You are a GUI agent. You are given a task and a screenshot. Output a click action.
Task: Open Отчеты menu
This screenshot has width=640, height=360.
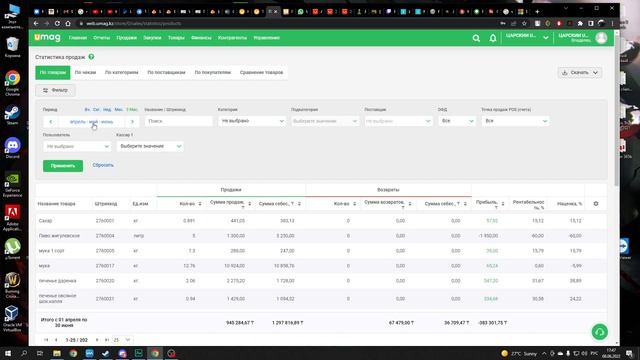(102, 38)
